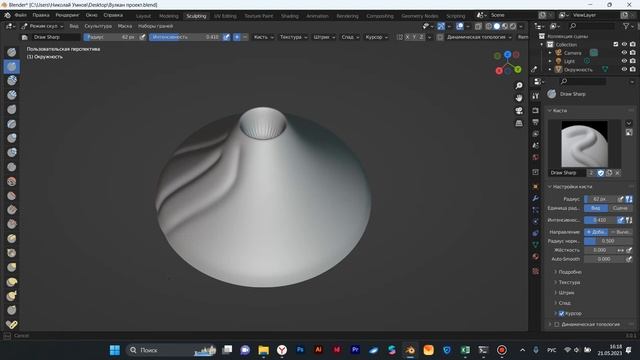Toggle the Курсор checkbox in brush settings
The height and width of the screenshot is (360, 640).
(x=562, y=313)
